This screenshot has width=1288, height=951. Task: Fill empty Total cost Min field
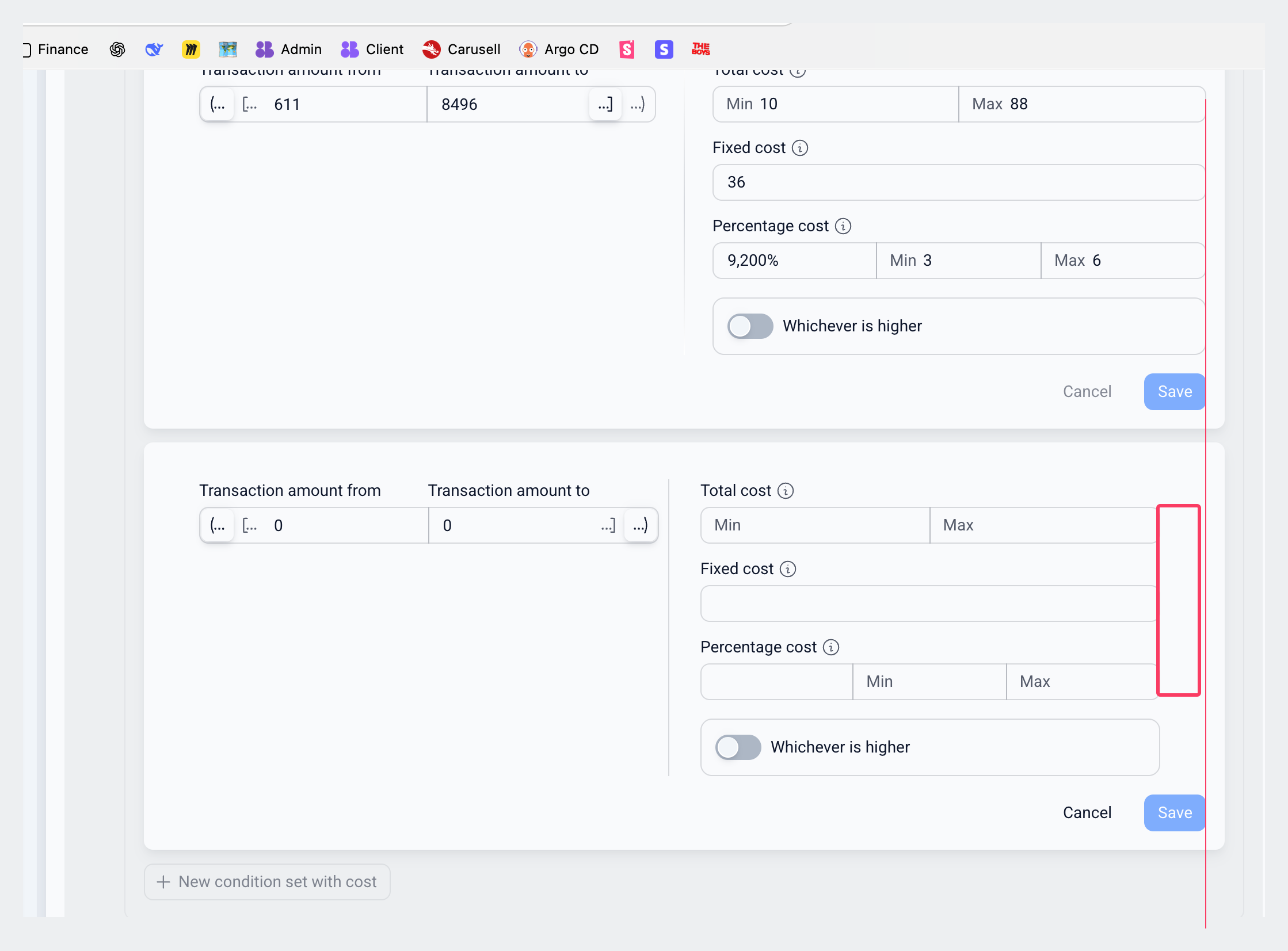(x=816, y=526)
